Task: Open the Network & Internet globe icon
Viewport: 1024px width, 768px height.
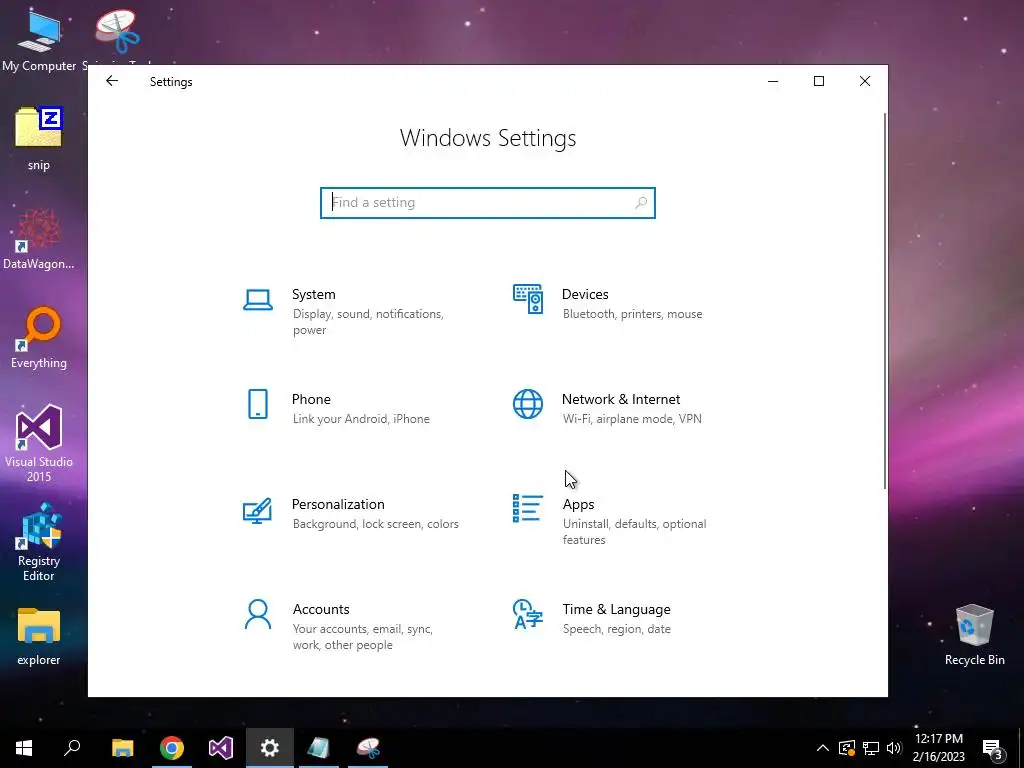Action: 528,404
